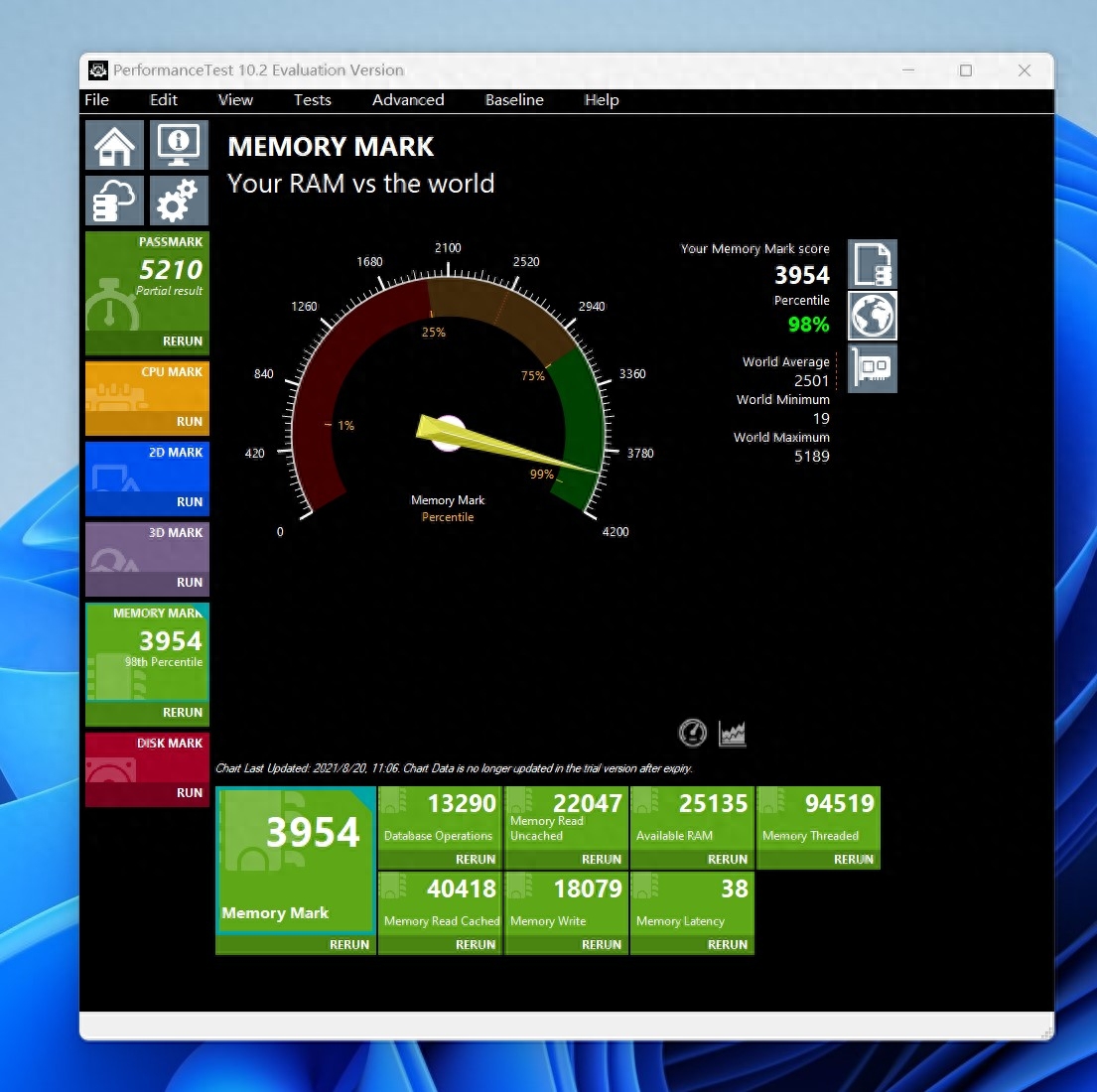Click the PerformanceTest app title icon
This screenshot has width=1097, height=1092.
click(98, 69)
